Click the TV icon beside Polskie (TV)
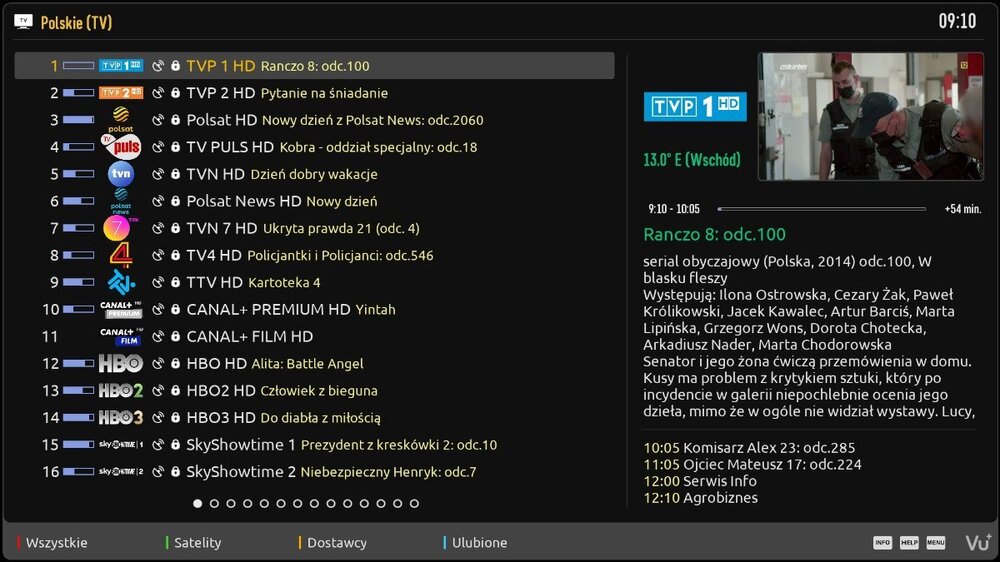The image size is (1000, 562). 23,22
